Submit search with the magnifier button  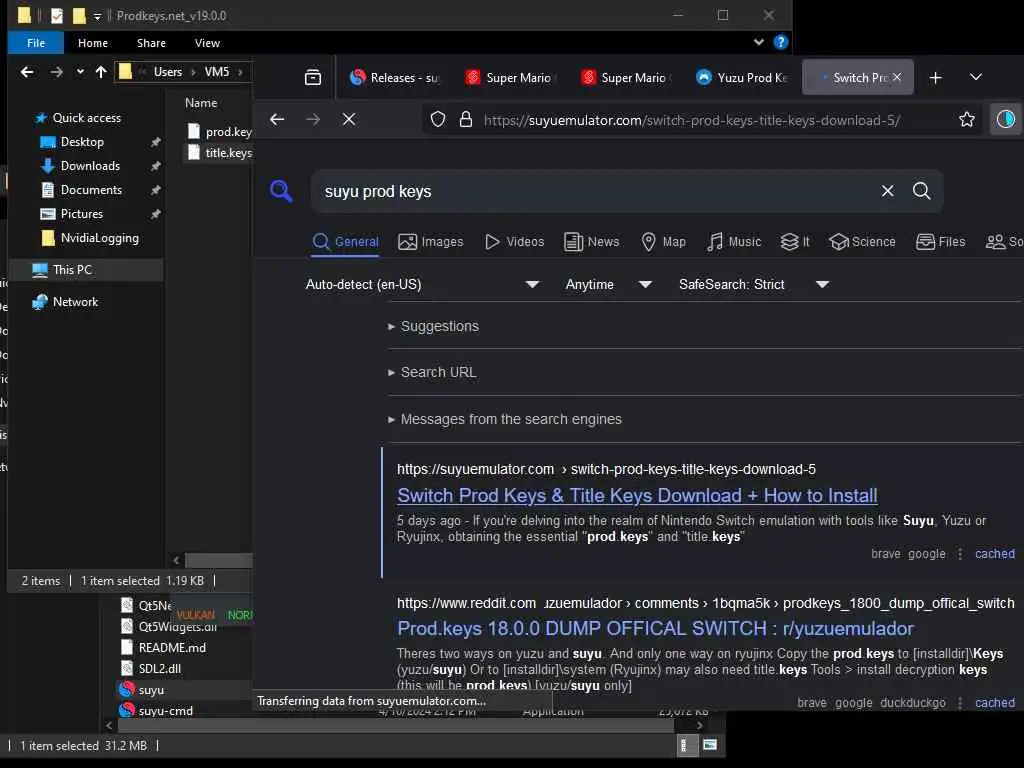[x=921, y=191]
